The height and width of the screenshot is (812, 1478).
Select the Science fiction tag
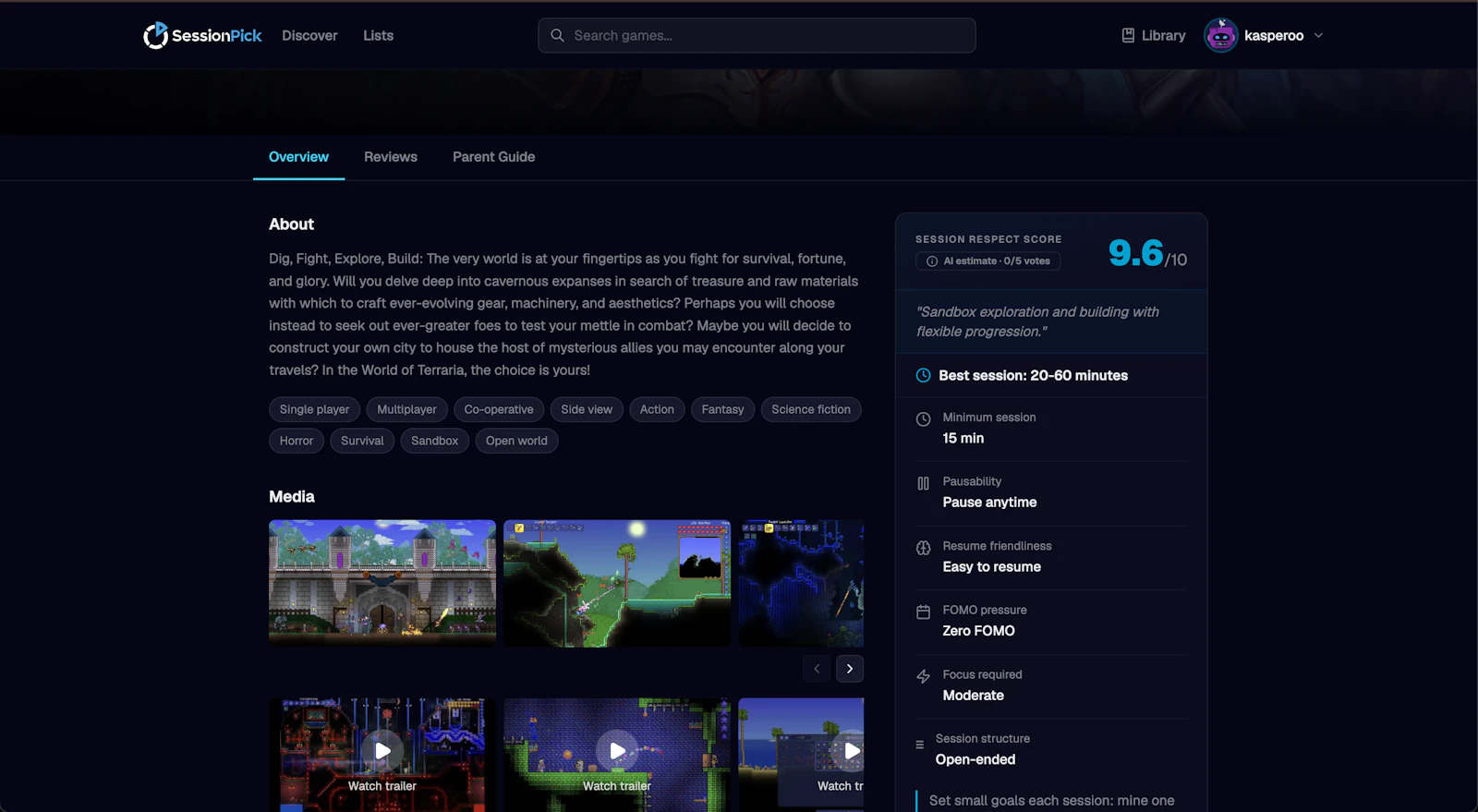(811, 409)
